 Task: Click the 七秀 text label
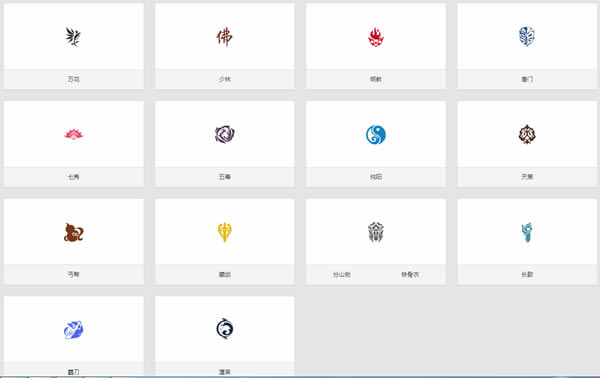point(73,177)
